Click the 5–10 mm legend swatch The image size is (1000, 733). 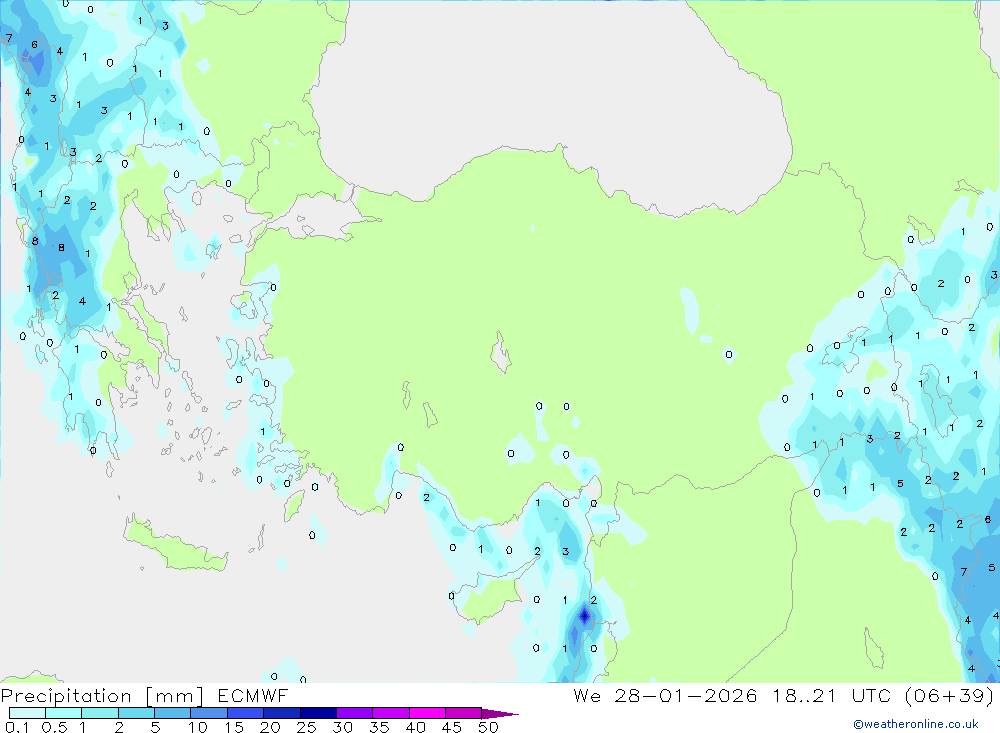(172, 713)
